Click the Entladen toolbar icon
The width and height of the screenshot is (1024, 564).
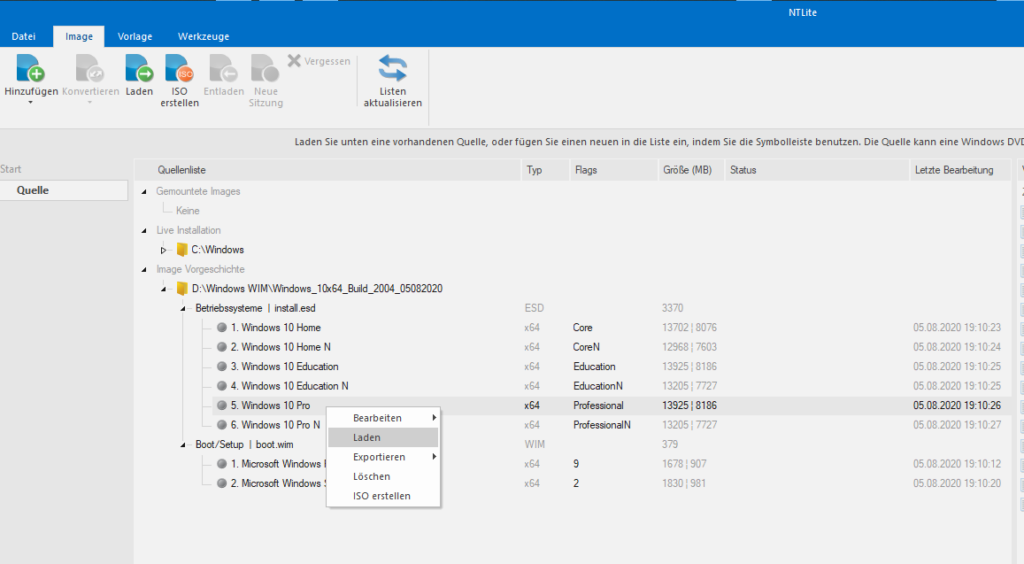[223, 68]
